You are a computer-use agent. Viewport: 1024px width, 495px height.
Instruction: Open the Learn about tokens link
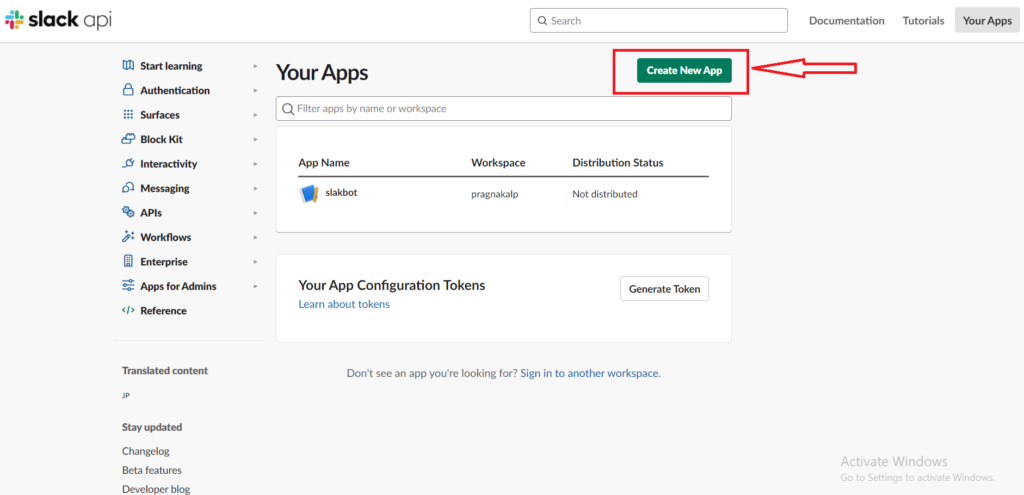344,304
